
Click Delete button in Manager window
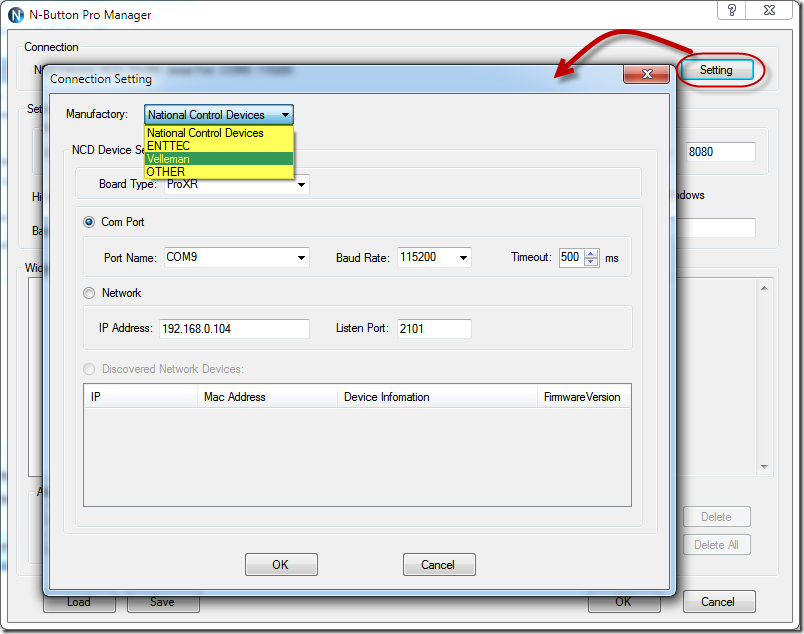(716, 517)
